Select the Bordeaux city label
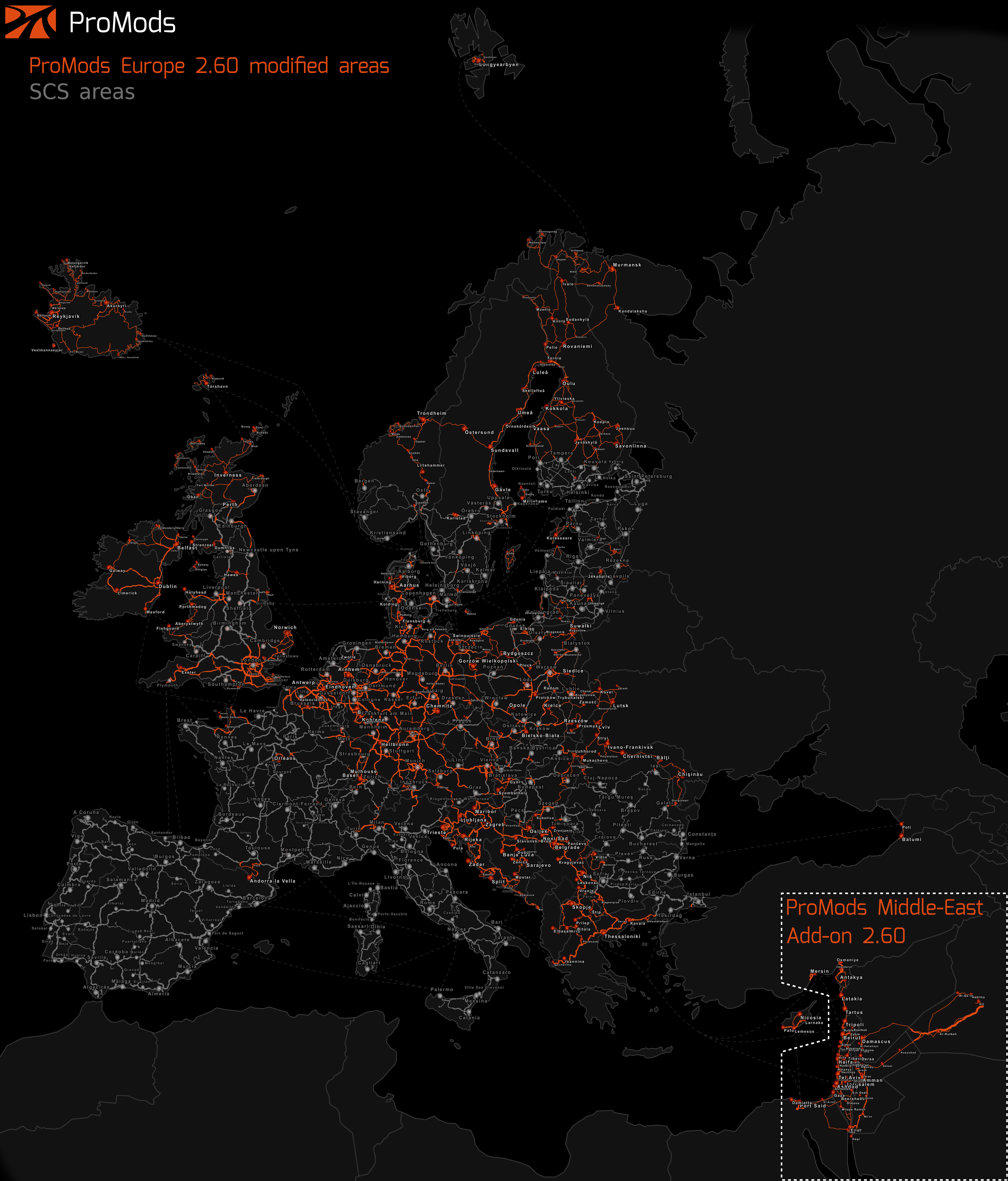 [232, 814]
